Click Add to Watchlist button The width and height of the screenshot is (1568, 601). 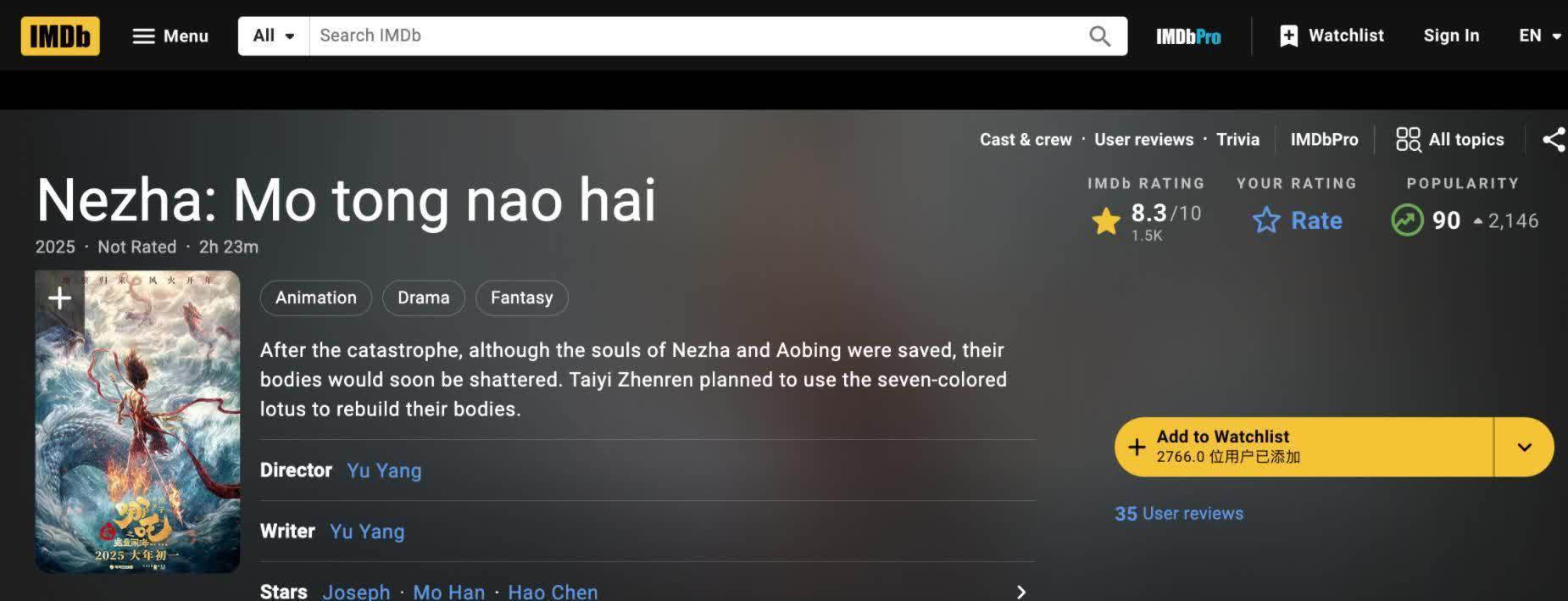coord(1304,447)
